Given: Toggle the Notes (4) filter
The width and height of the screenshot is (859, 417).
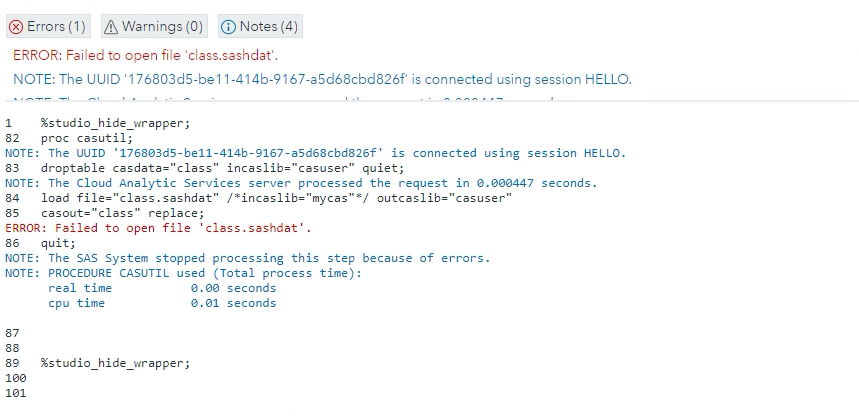Looking at the screenshot, I should (x=259, y=26).
